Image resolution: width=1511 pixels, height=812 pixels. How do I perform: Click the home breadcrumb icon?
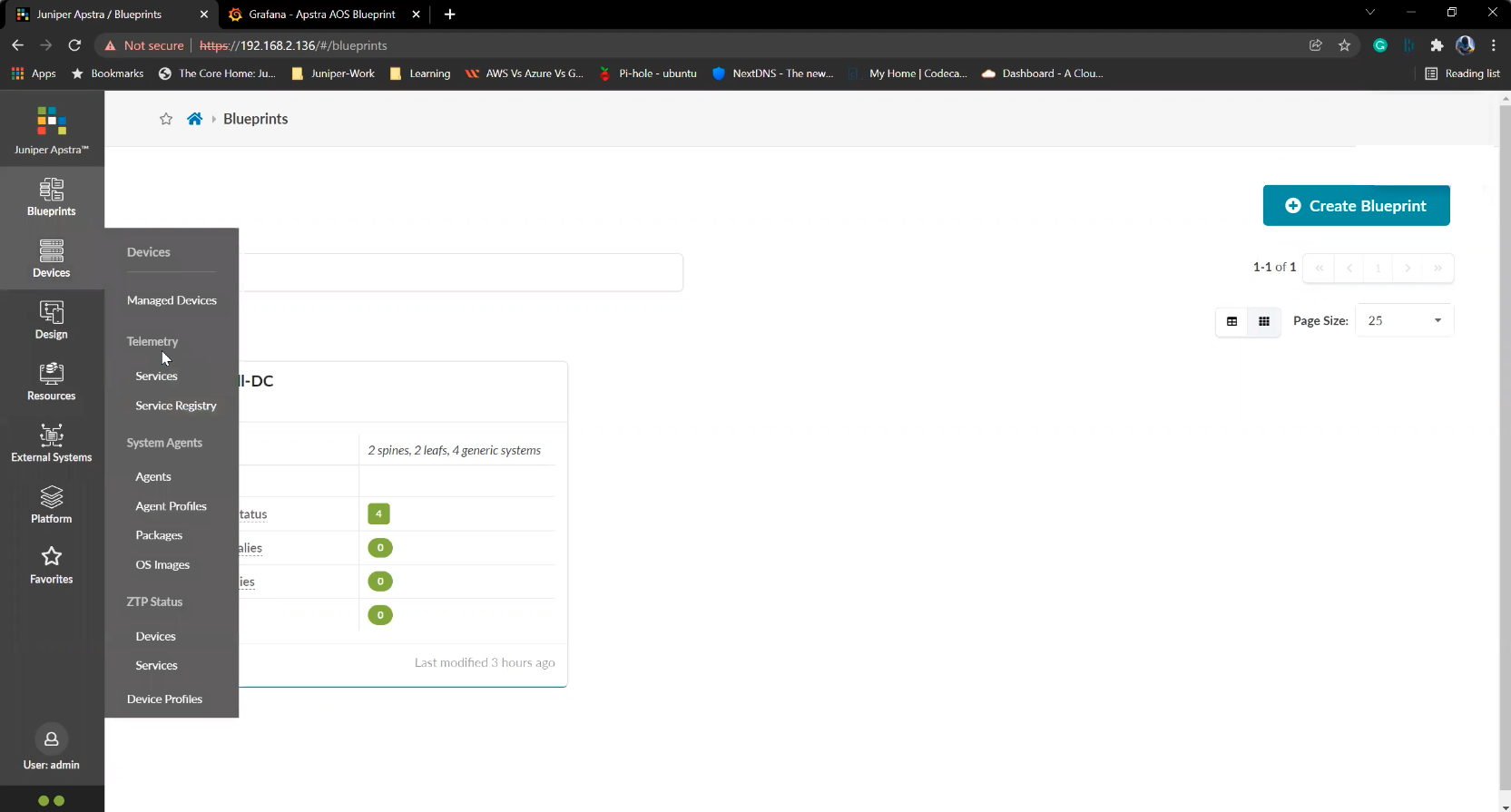[x=194, y=119]
